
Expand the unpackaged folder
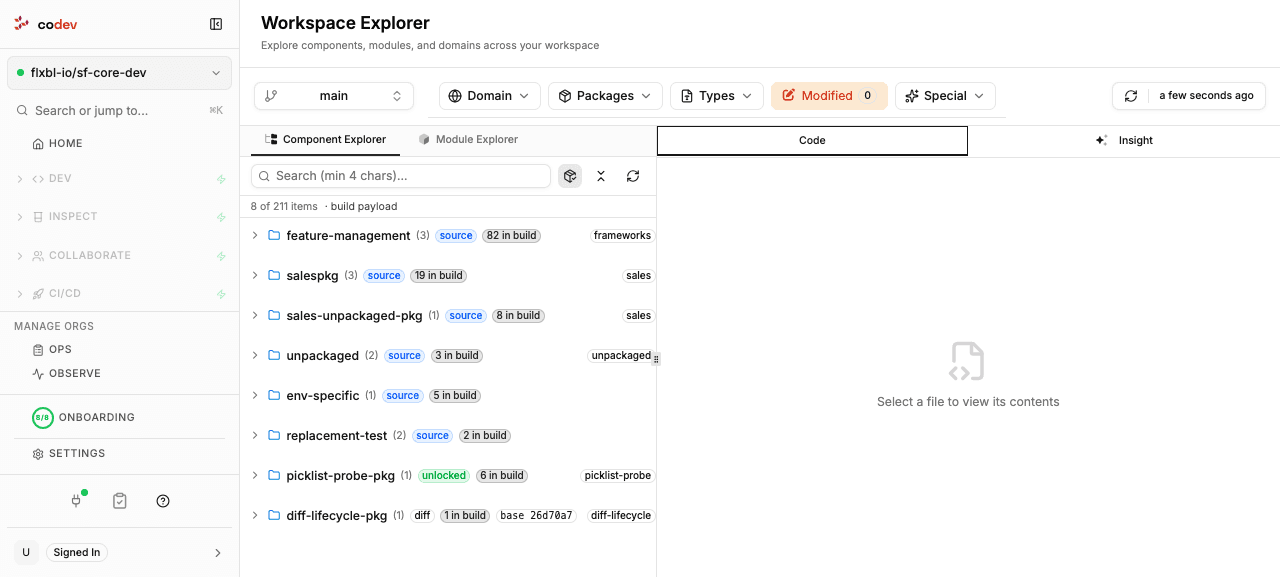tap(255, 356)
